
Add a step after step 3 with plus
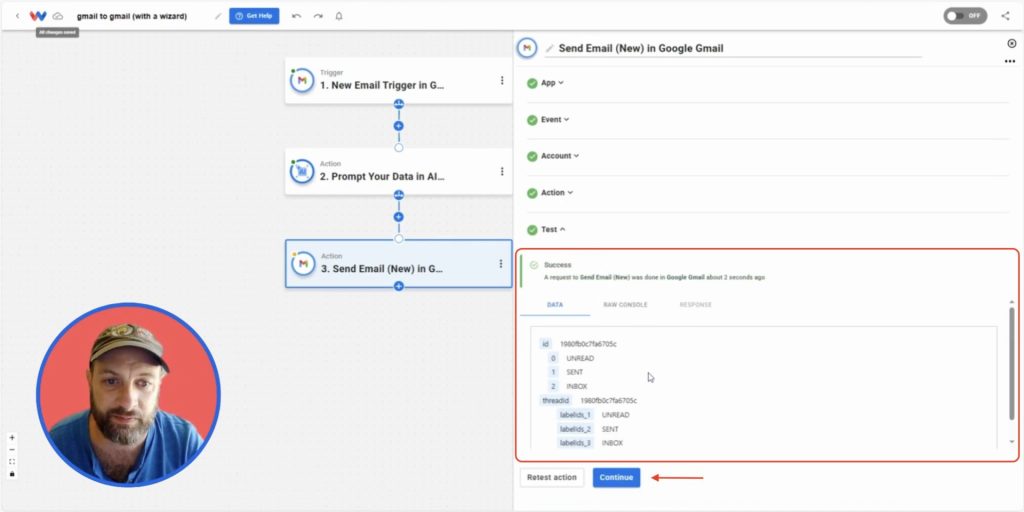point(398,286)
